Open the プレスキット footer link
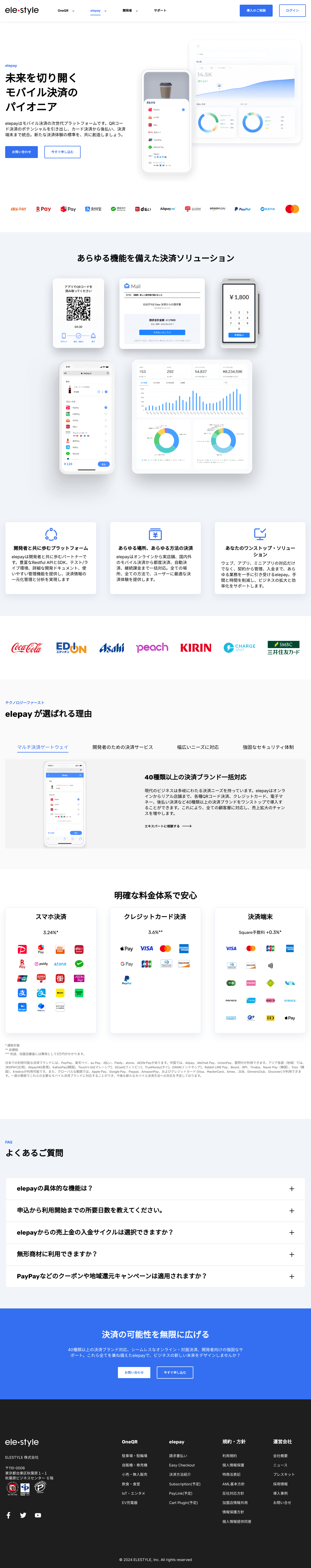The height and width of the screenshot is (1568, 311). coord(284,1474)
